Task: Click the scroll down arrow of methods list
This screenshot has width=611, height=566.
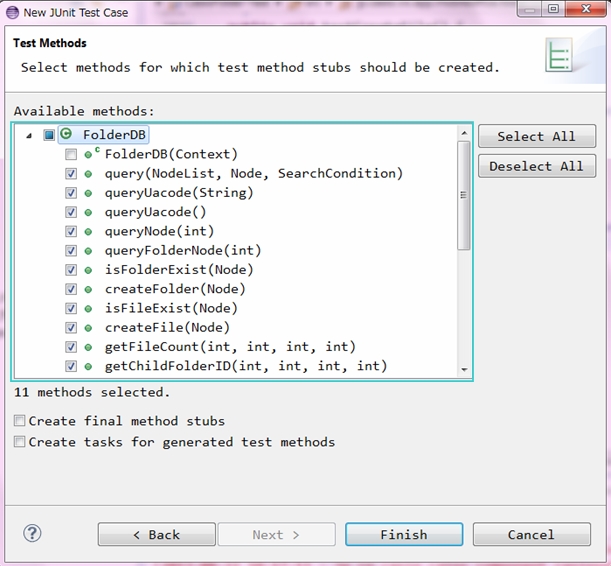Action: coord(464,370)
